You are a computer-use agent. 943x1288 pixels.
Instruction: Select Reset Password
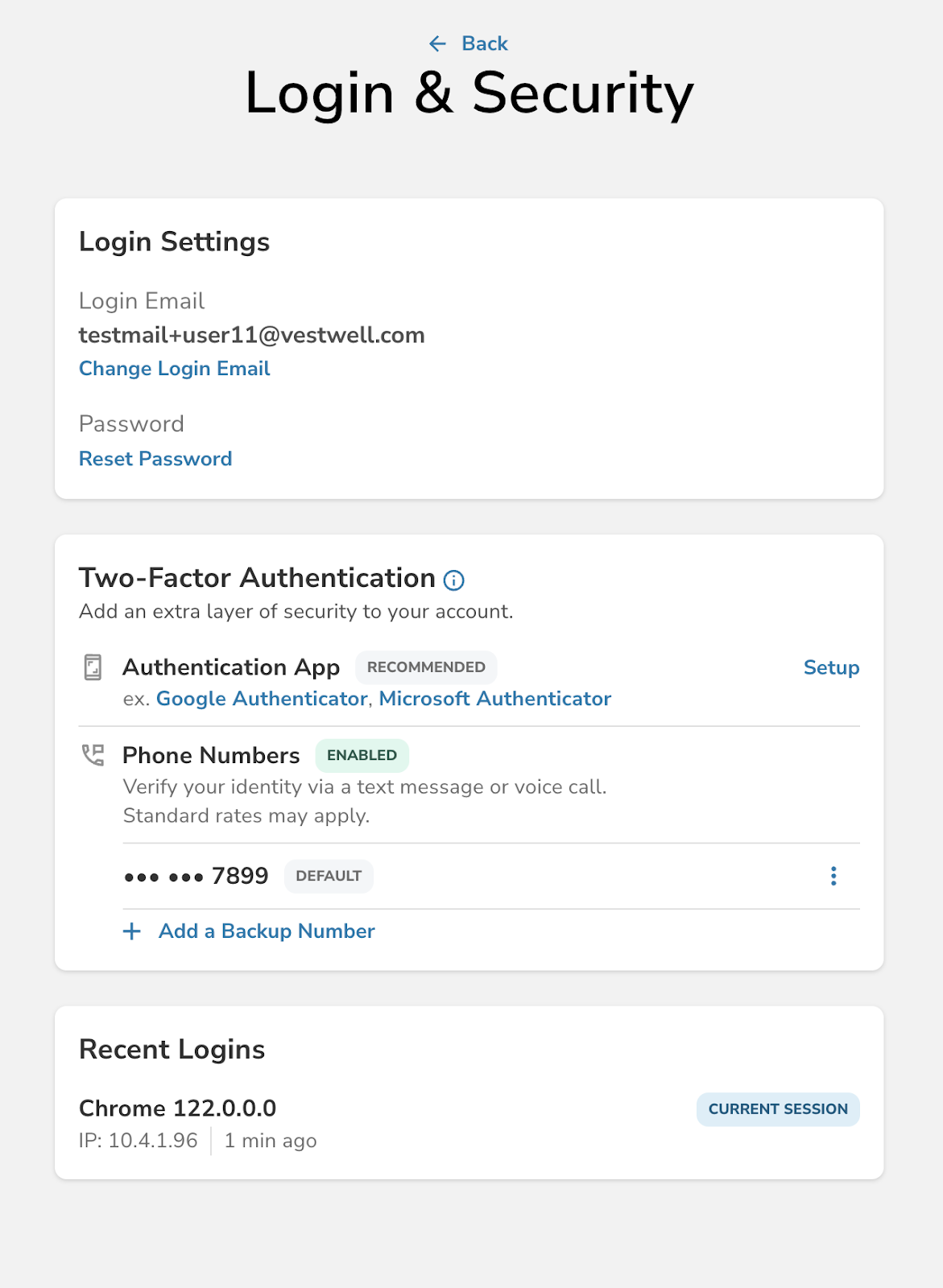point(155,459)
